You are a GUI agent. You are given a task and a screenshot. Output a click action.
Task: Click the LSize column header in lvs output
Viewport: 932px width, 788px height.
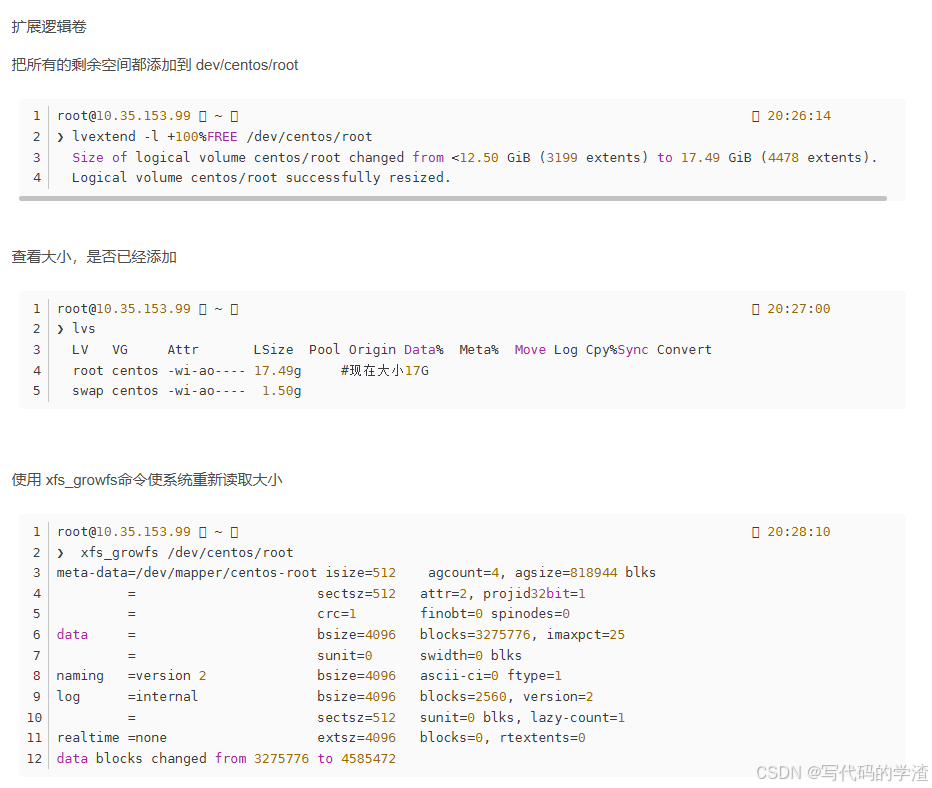coord(273,350)
